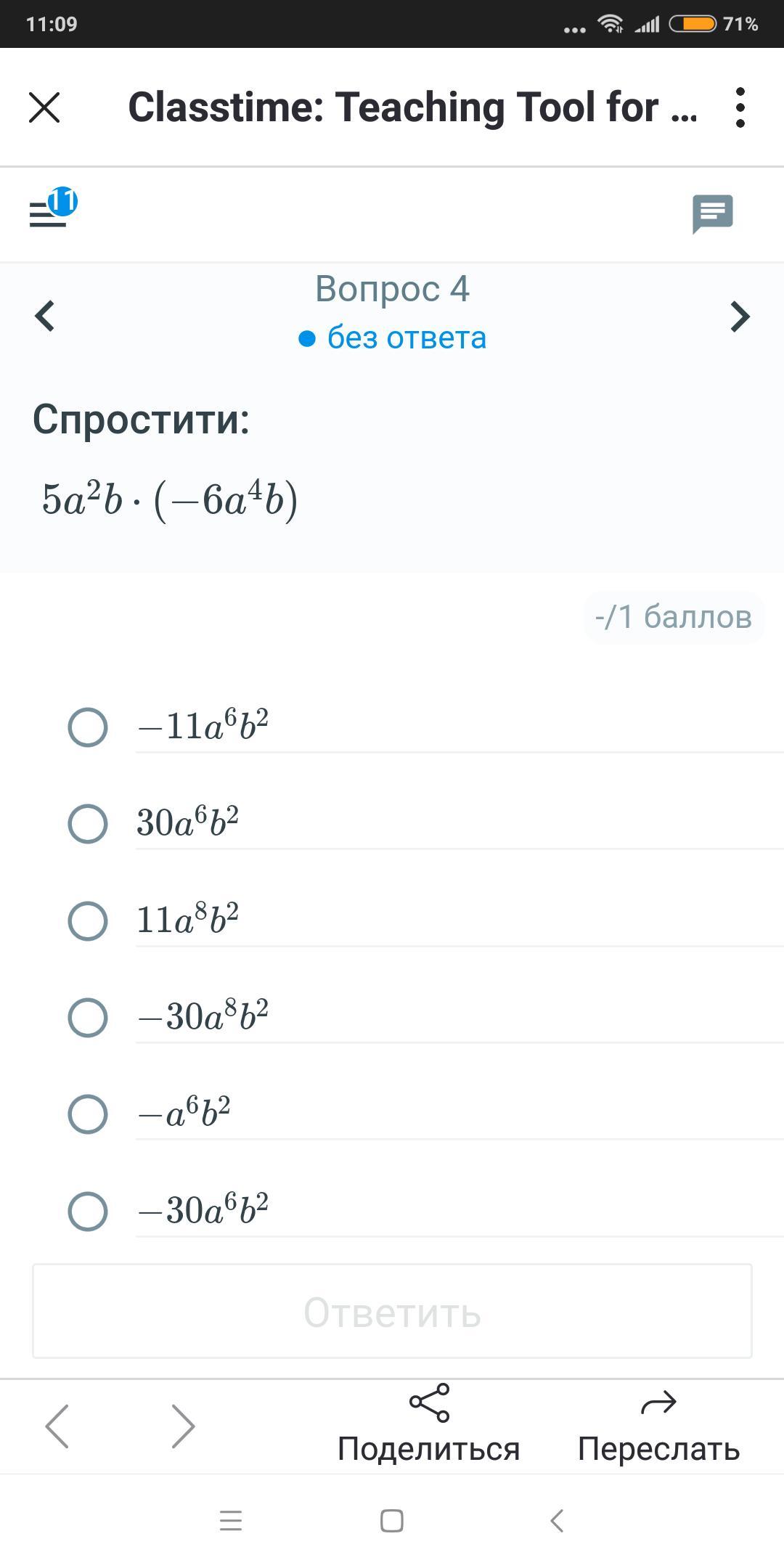
Task: Select answer −11a⁶b² radio button
Action: [x=88, y=727]
